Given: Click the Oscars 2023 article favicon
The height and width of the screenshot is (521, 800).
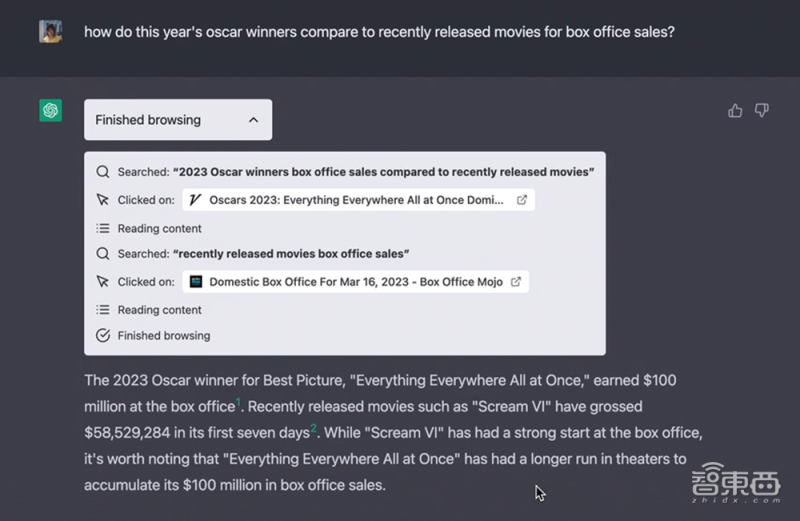Looking at the screenshot, I should click(x=196, y=200).
